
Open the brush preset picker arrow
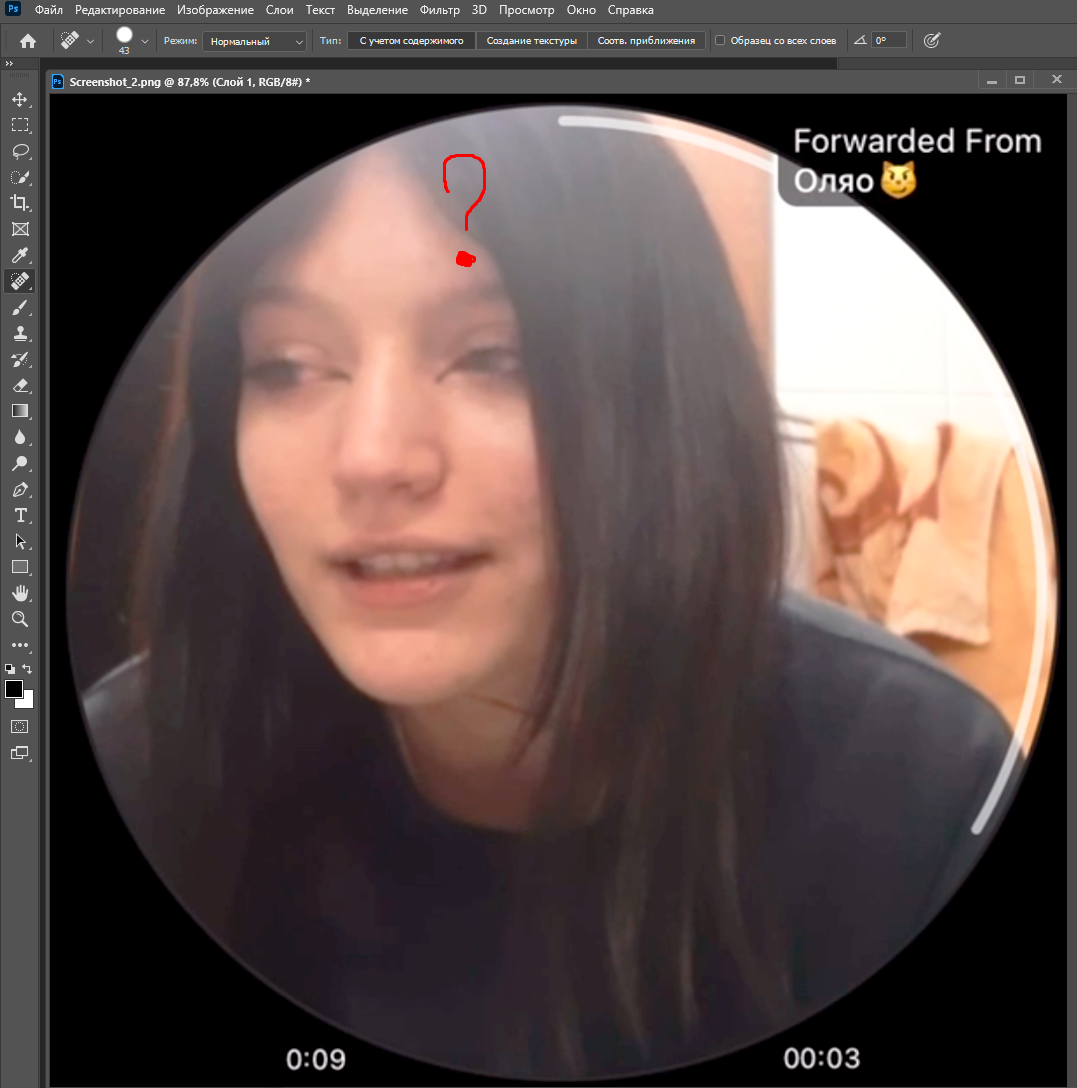(x=144, y=42)
